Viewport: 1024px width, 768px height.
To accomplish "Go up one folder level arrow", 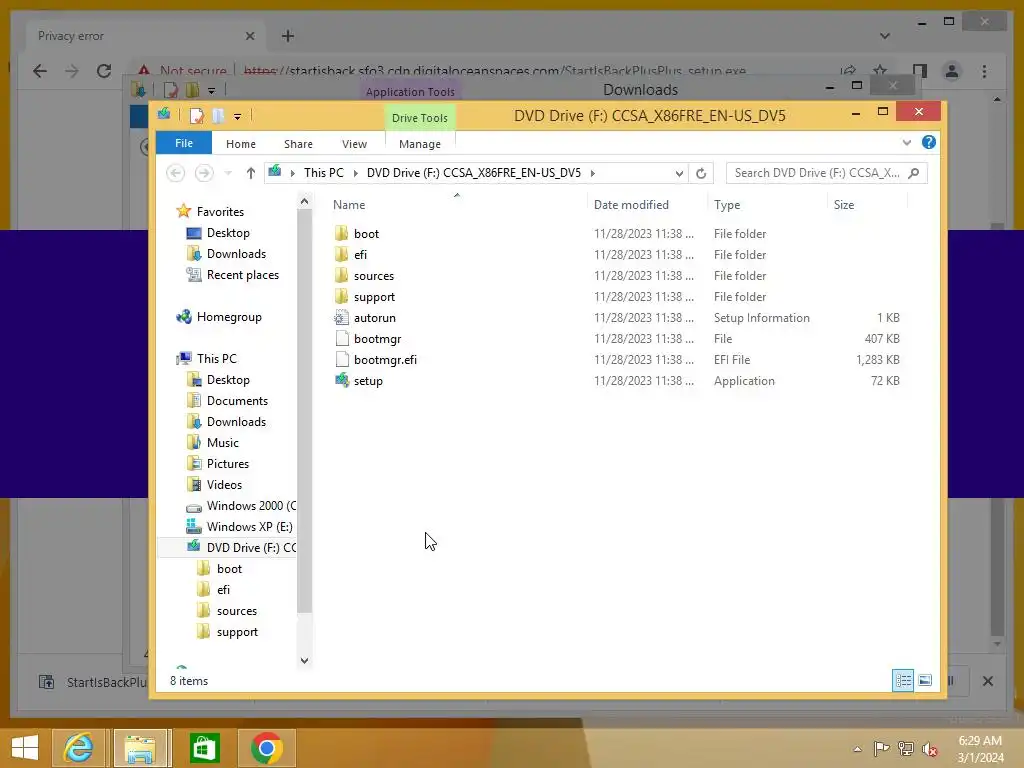I will pos(251,173).
